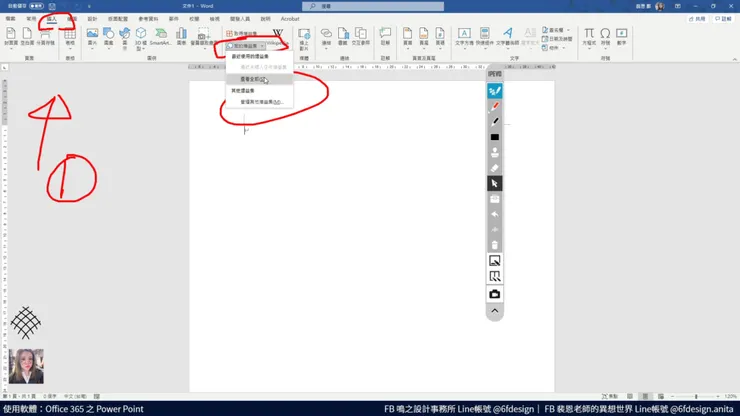The width and height of the screenshot is (740, 416).
Task: Select the red pen in overlay toolbar
Action: 495,107
